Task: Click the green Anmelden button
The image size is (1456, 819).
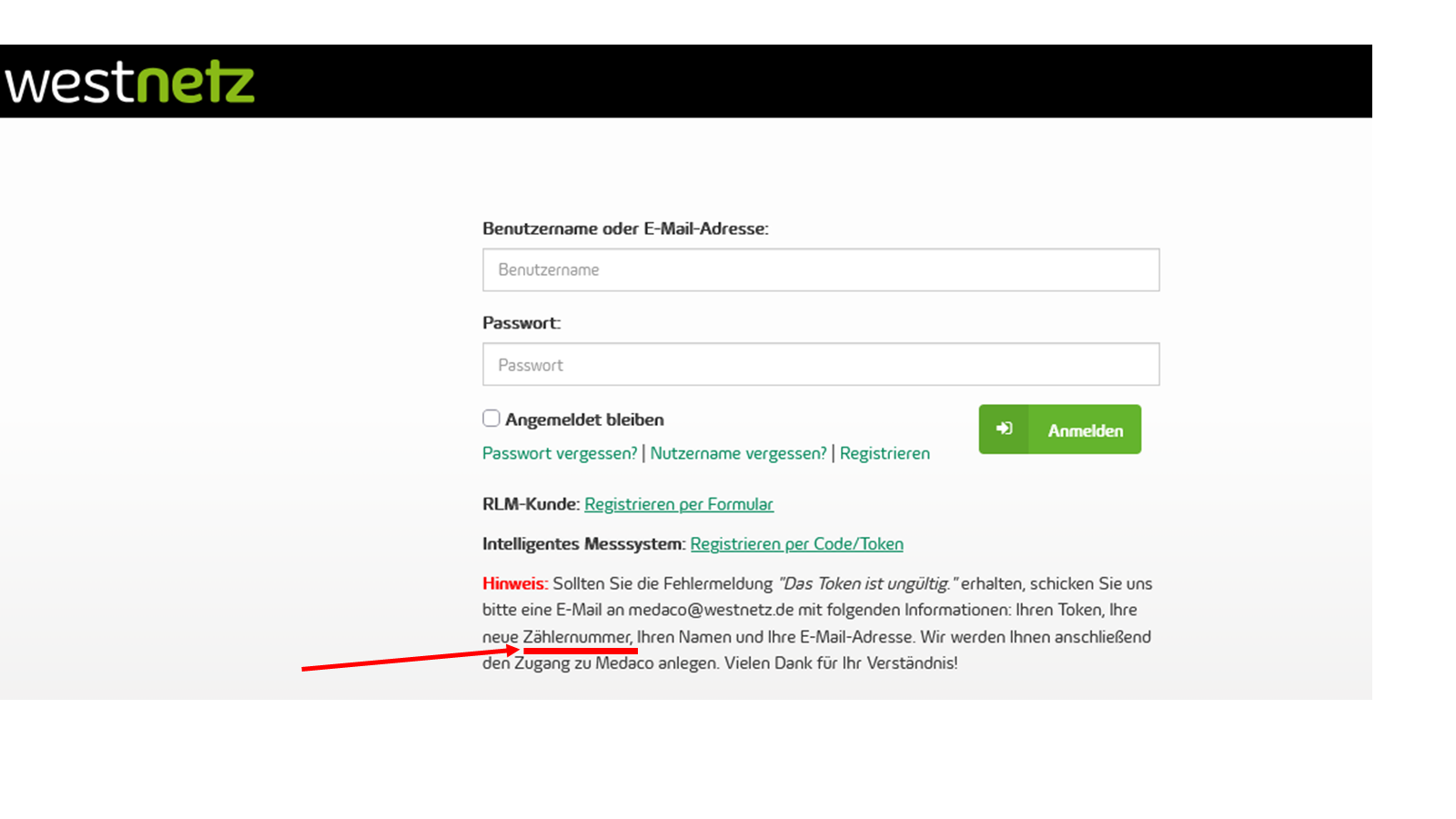Action: 1060,430
